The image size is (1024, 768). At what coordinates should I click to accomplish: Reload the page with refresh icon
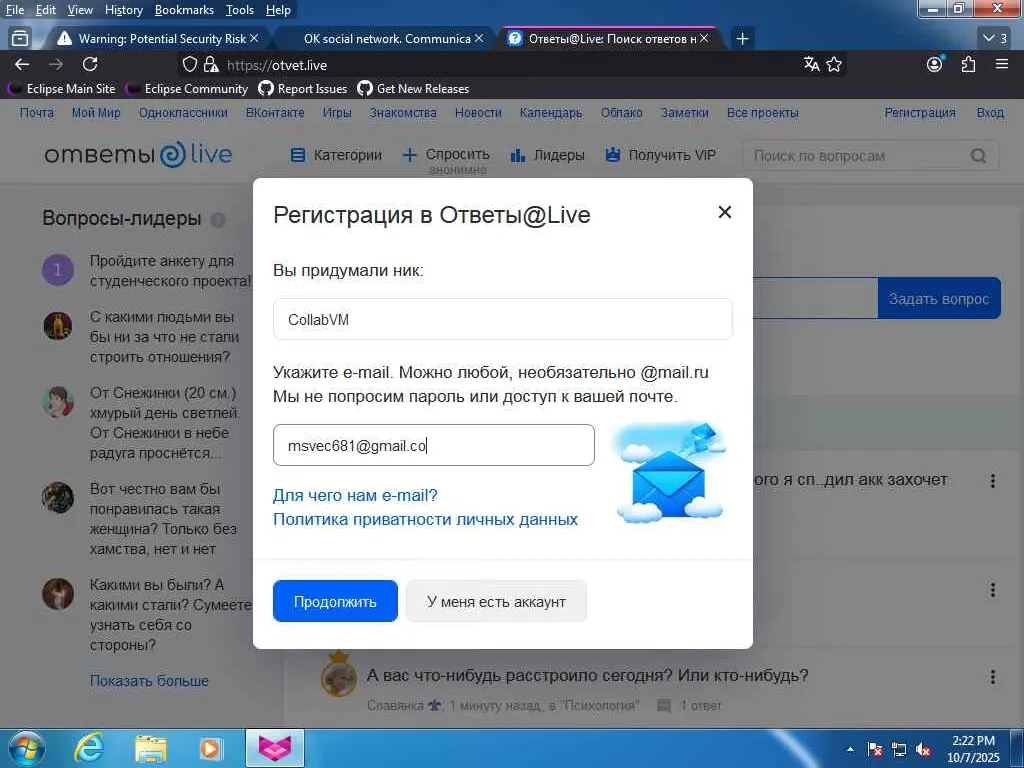[90, 64]
